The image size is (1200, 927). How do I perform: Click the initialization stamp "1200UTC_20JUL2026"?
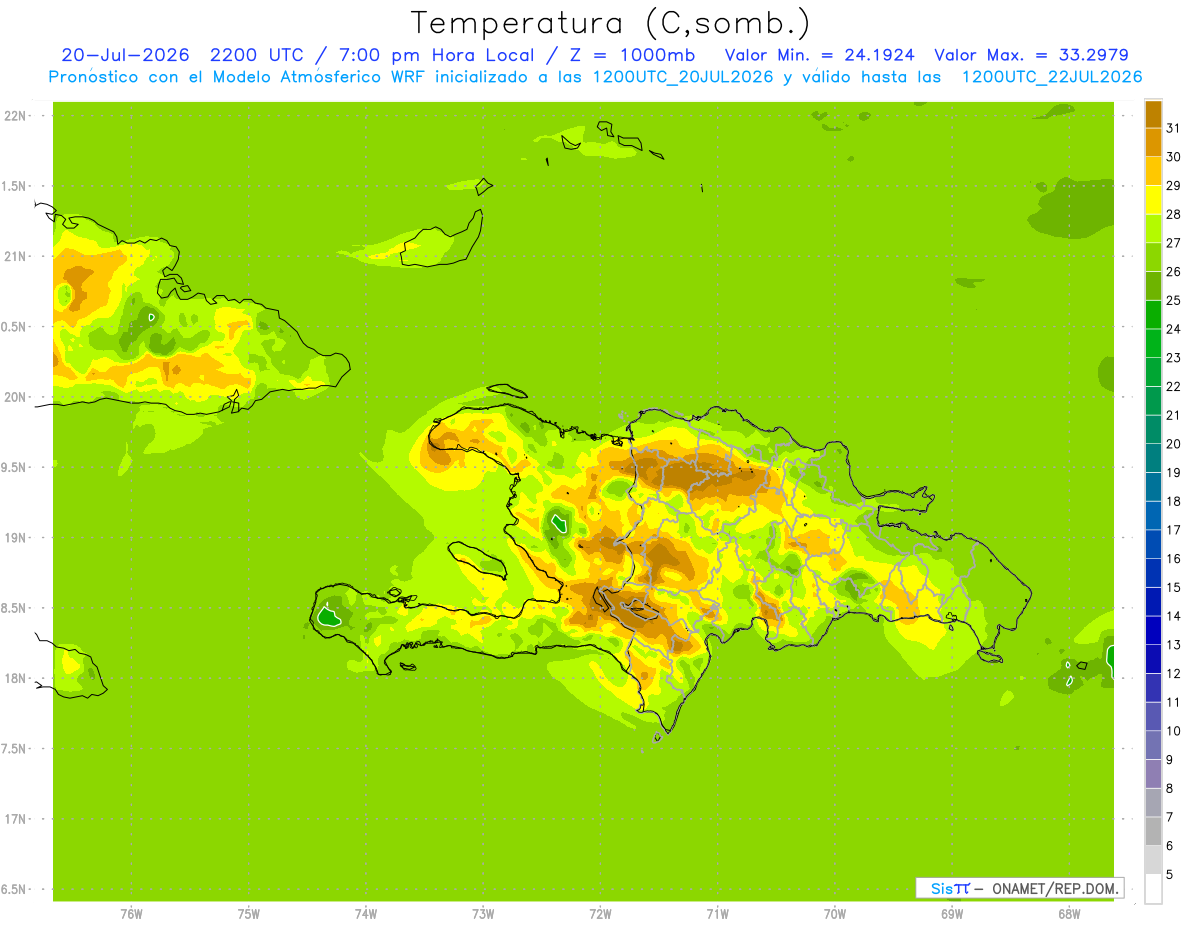[683, 77]
